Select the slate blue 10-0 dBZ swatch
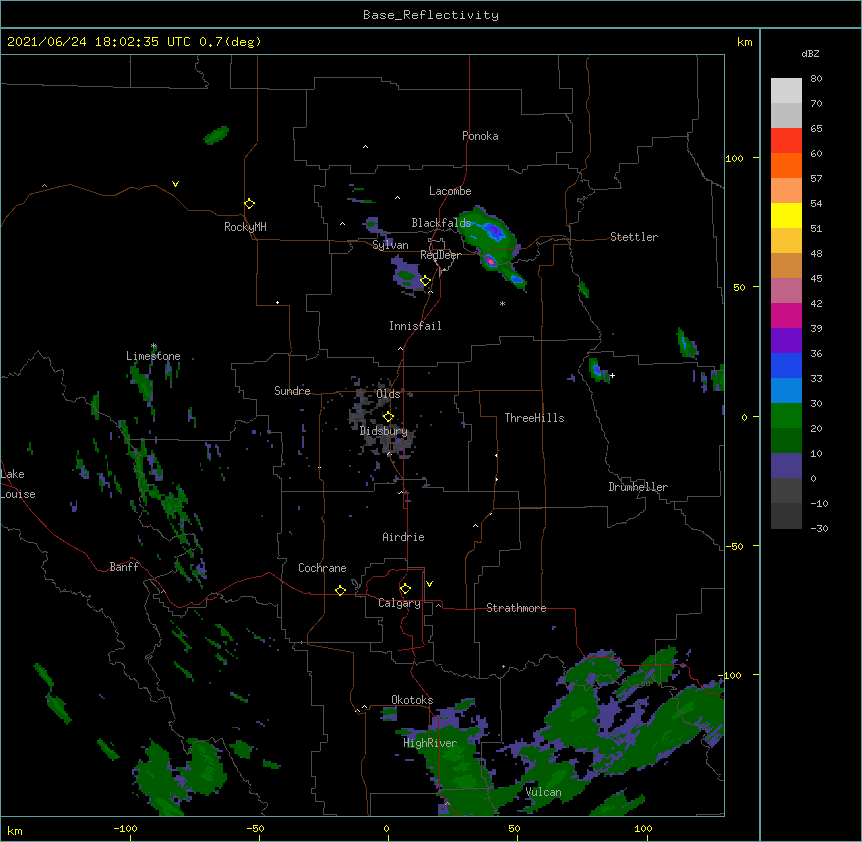 click(786, 466)
